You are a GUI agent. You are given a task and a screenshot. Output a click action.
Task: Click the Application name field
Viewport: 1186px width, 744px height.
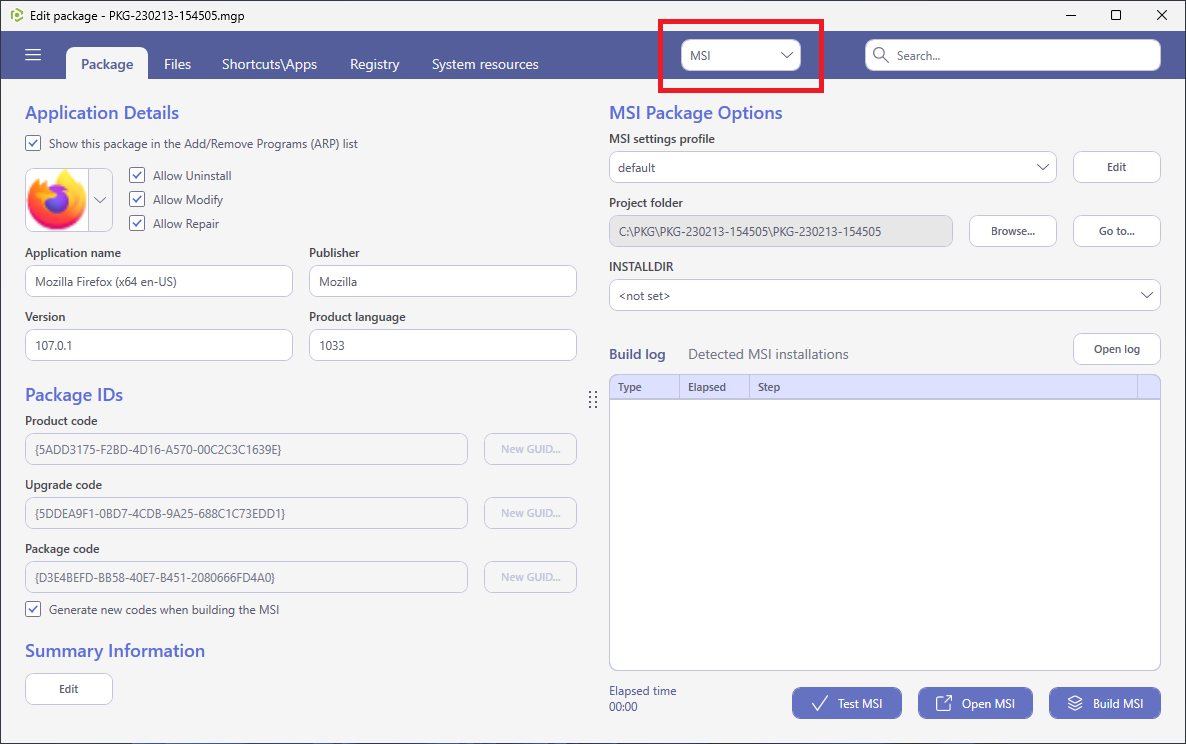tap(159, 281)
